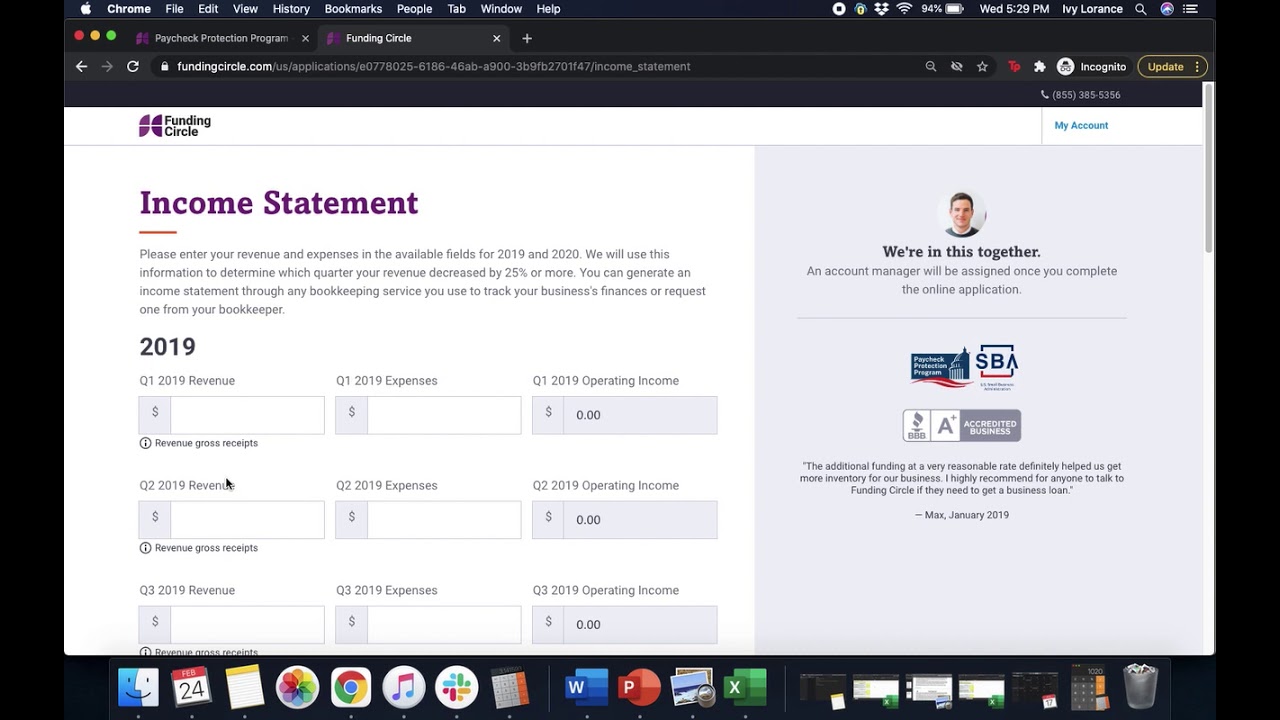Open the Trash in the dock
The image size is (1280, 720).
[1140, 687]
